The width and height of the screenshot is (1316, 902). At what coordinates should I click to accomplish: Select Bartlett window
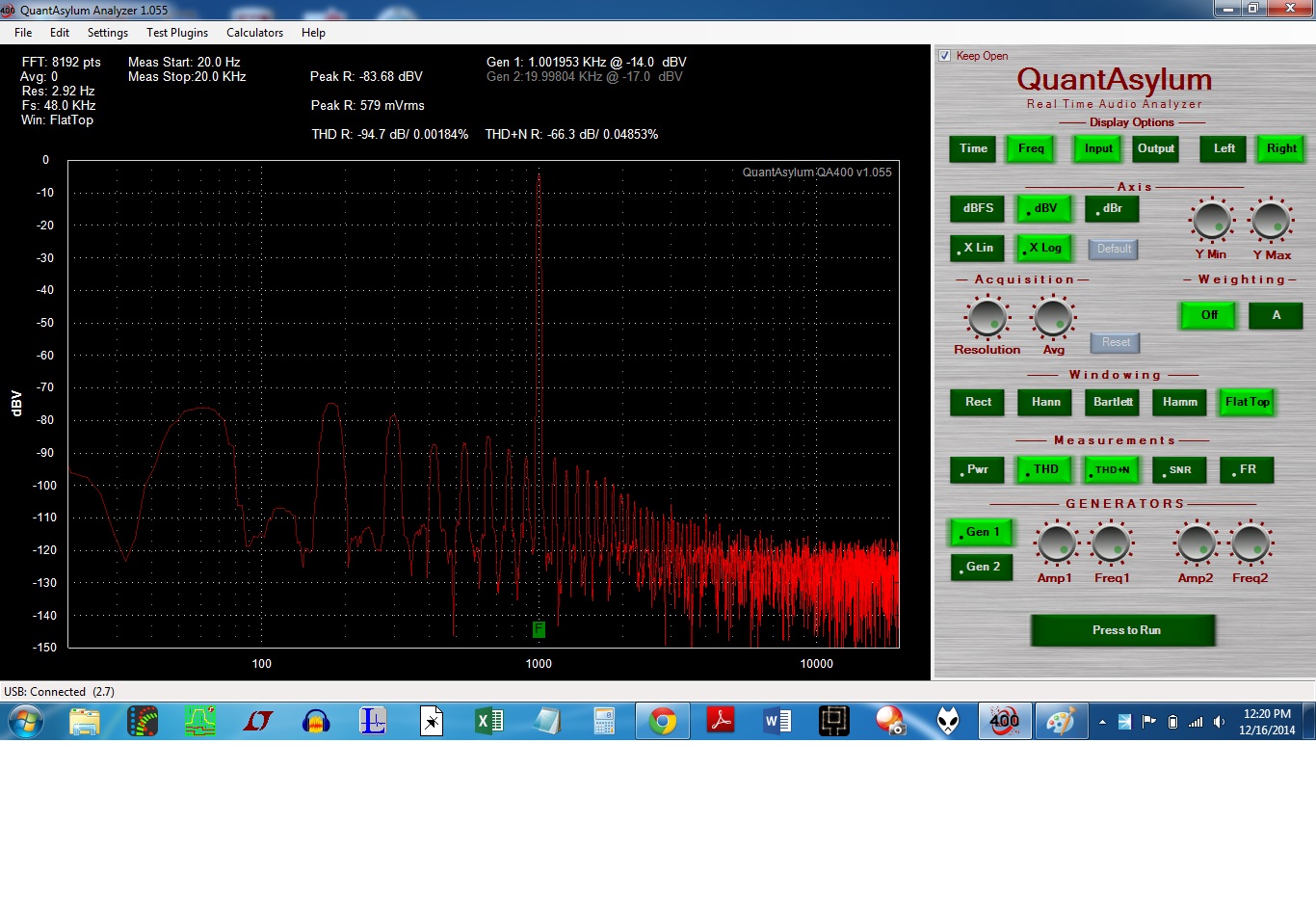coord(1113,402)
